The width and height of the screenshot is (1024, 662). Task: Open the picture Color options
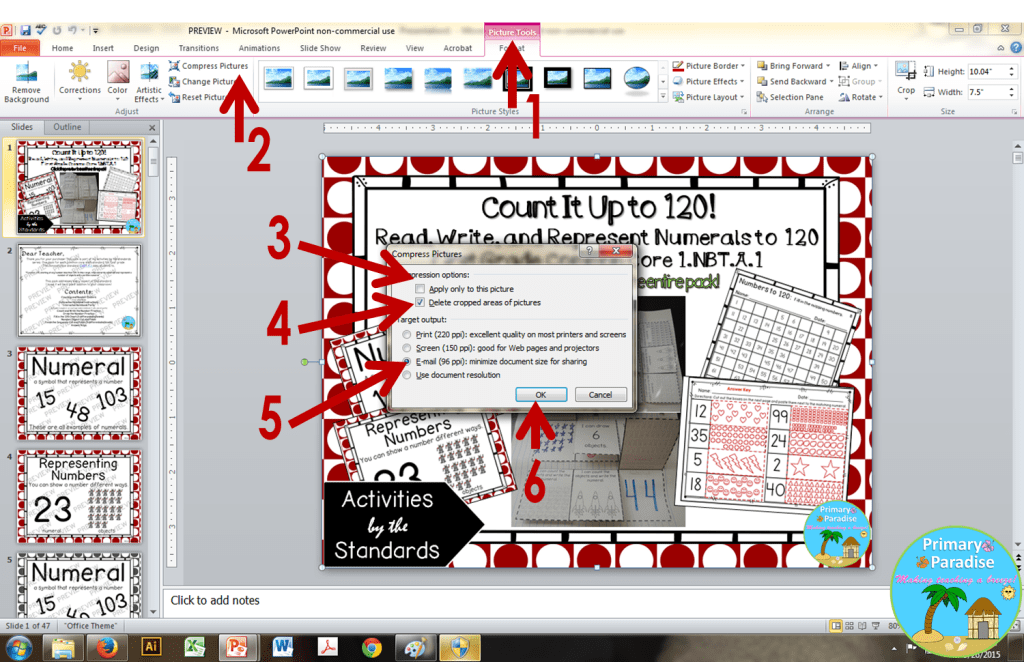[118, 81]
